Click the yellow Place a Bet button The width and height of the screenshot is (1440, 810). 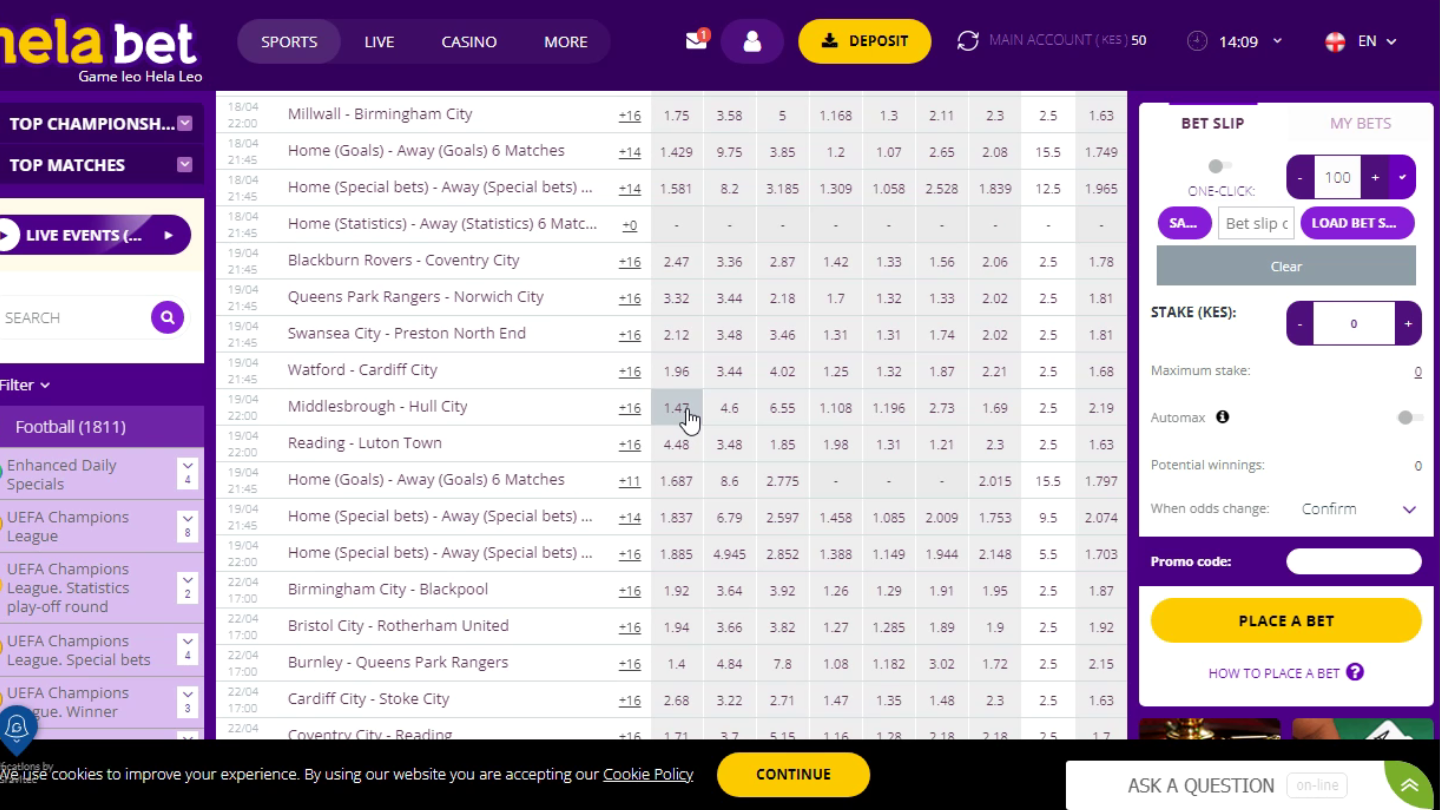pyautogui.click(x=1285, y=620)
